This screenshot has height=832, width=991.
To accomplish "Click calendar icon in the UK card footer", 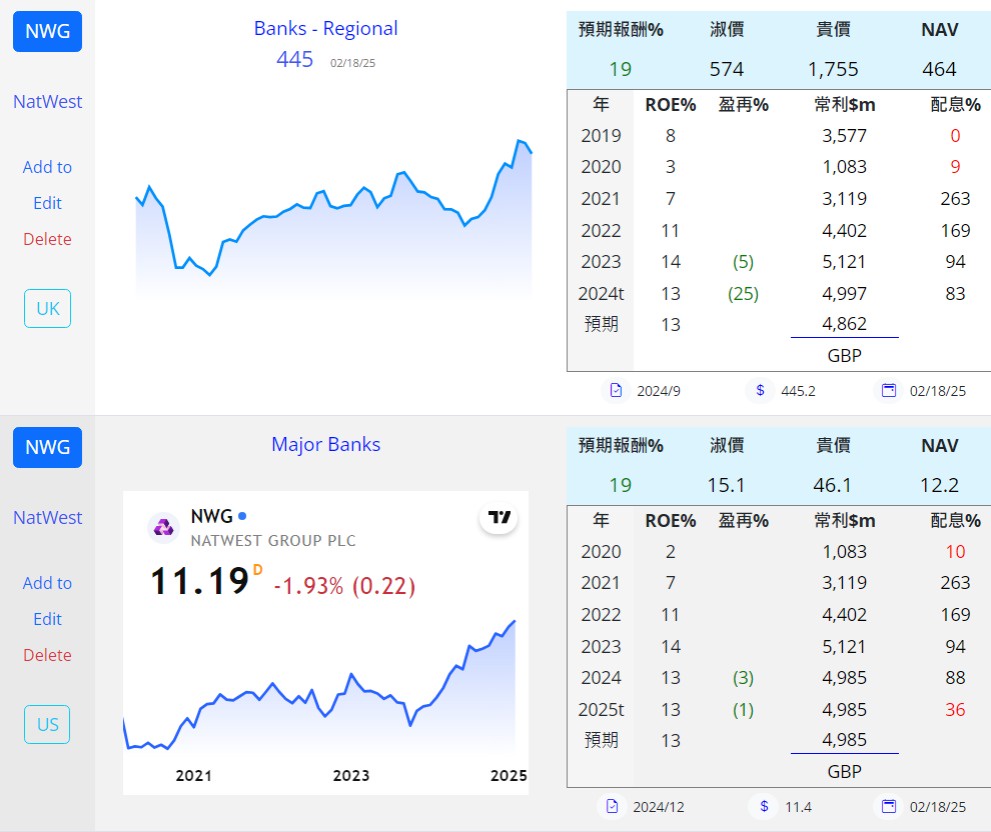I will (889, 391).
